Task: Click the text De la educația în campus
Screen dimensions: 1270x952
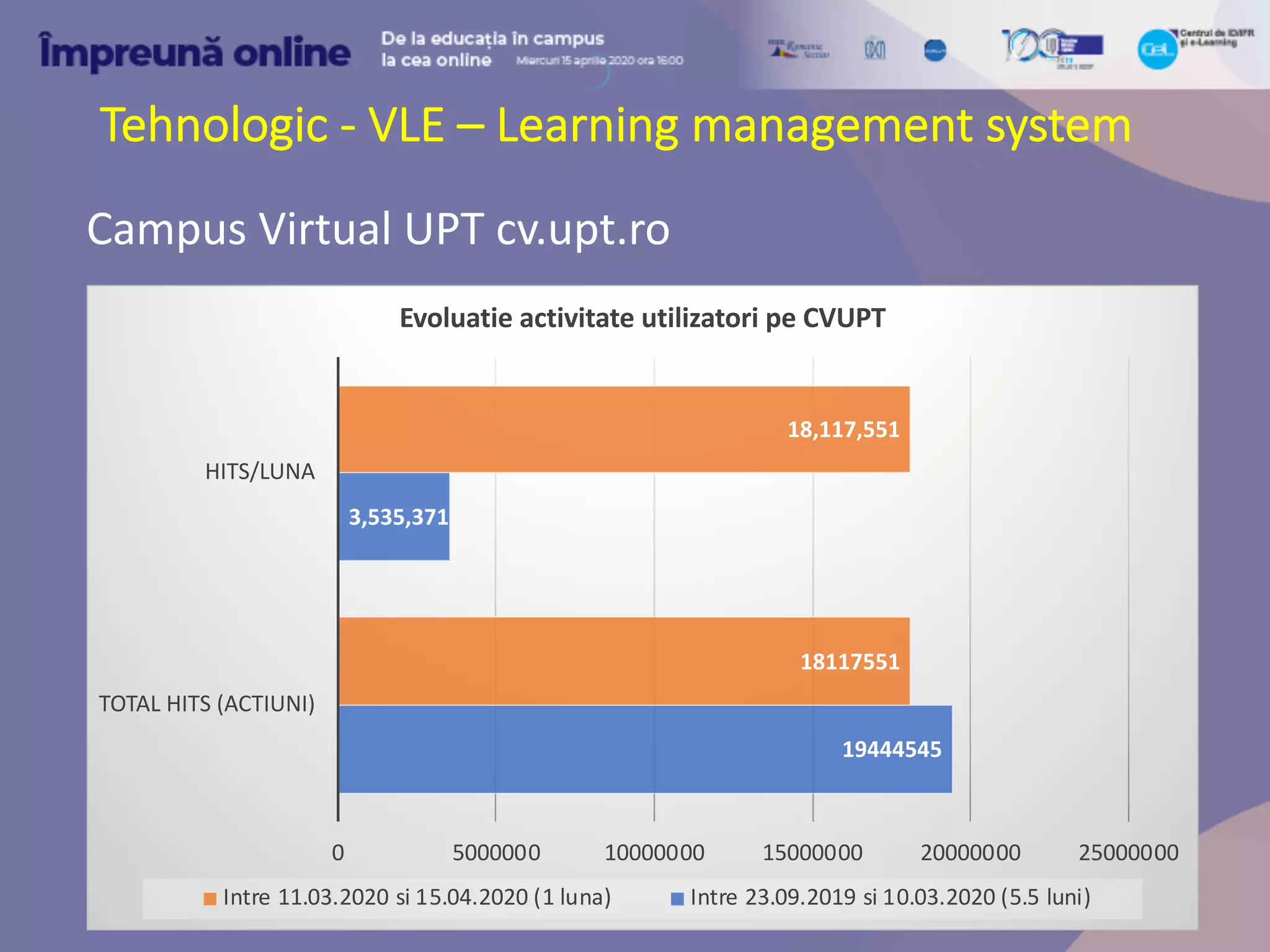Action: [x=492, y=38]
